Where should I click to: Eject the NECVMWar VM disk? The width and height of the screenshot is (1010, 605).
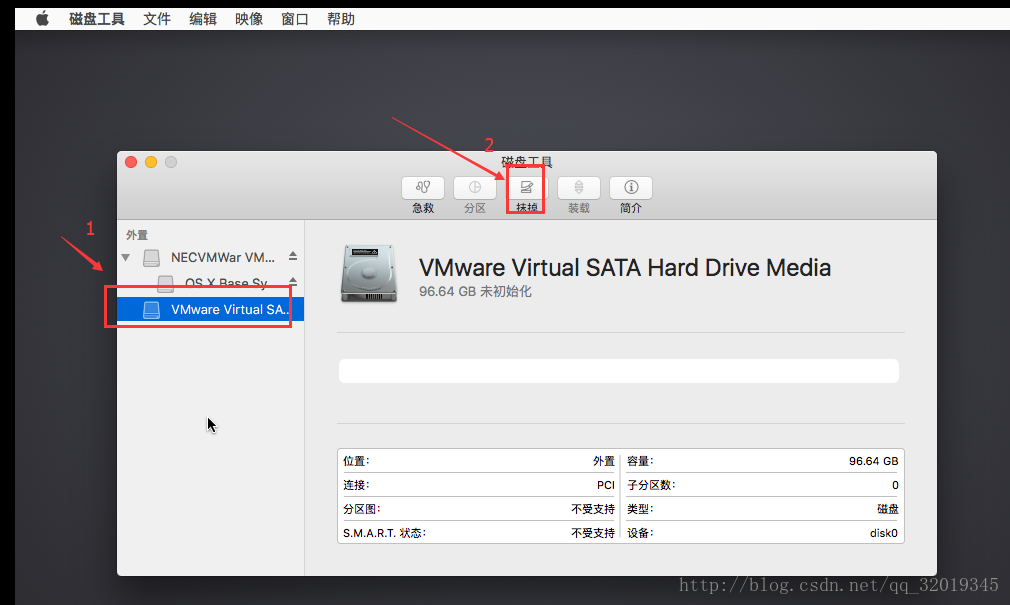click(x=293, y=256)
